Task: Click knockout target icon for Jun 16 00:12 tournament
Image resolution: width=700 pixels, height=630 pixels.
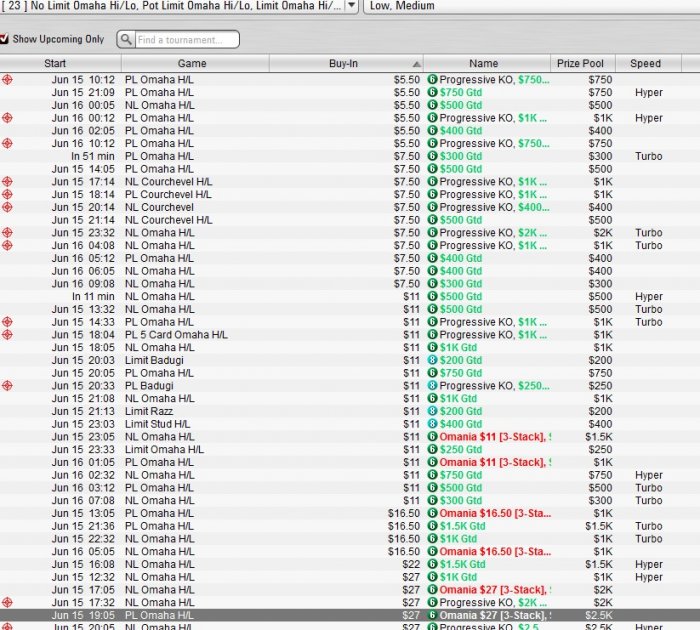Action: coord(7,118)
